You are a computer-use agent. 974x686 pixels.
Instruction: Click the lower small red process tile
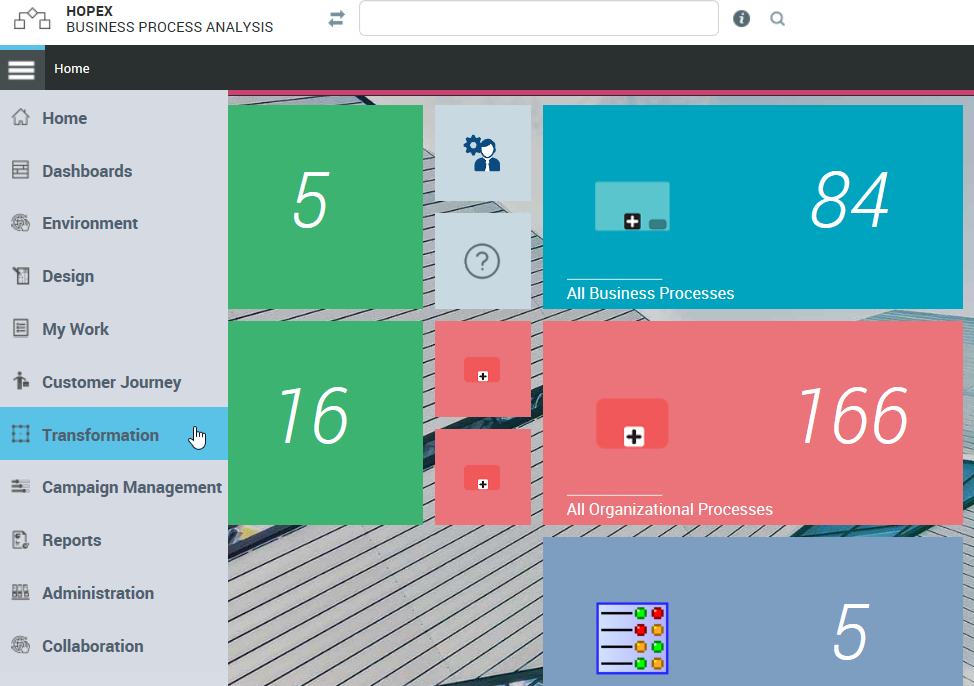[x=482, y=477]
